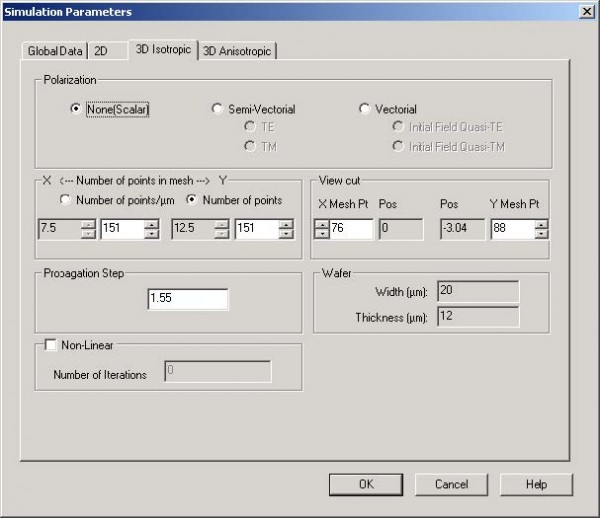Switch to the Global Data tab
Screen dimensions: 600x518
click(55, 51)
